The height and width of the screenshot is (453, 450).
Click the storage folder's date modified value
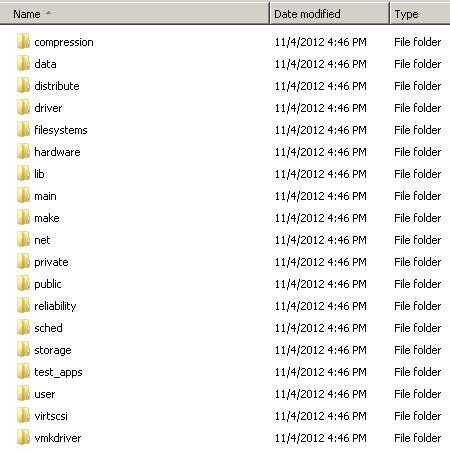(x=321, y=350)
